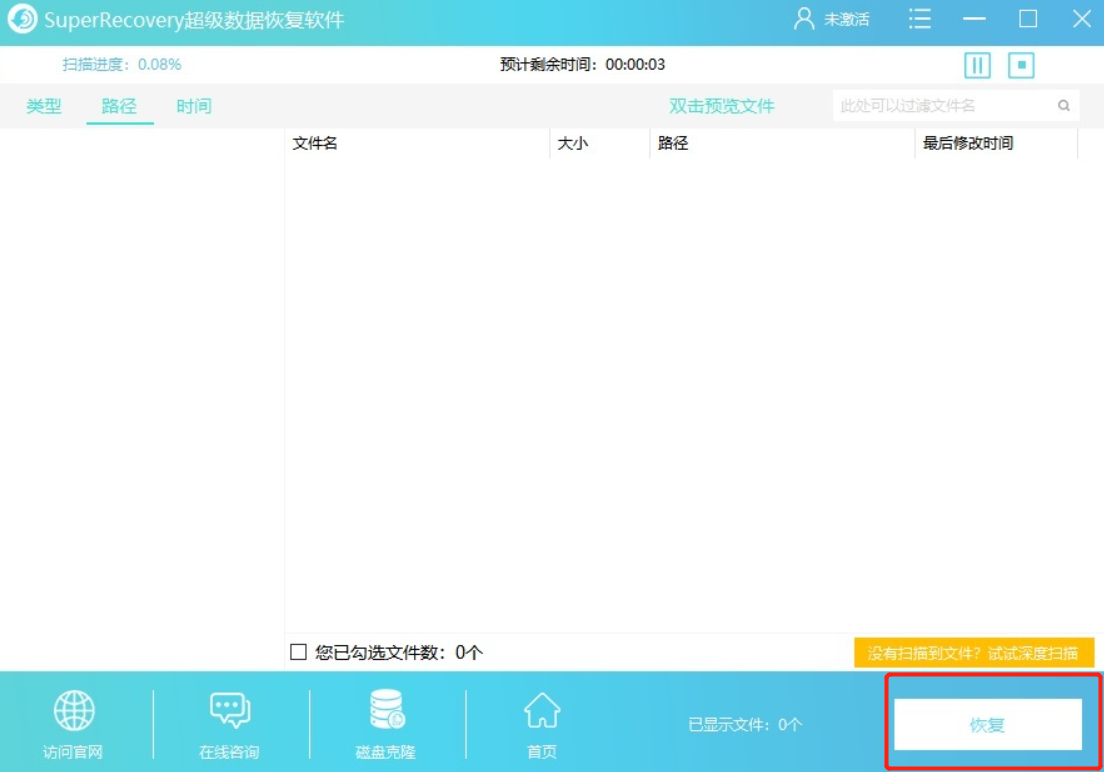Select the 路径 tab
Viewport: 1104px width, 772px height.
pos(119,106)
